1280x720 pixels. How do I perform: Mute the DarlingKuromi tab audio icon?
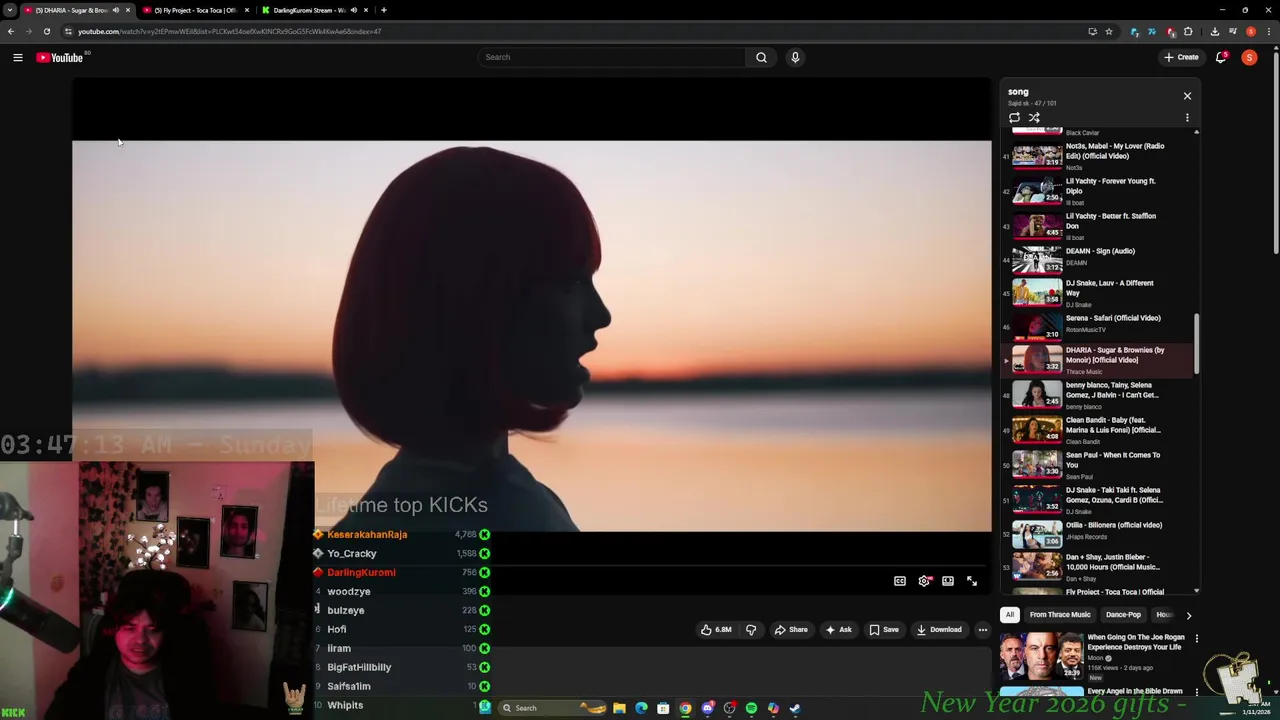tap(353, 10)
